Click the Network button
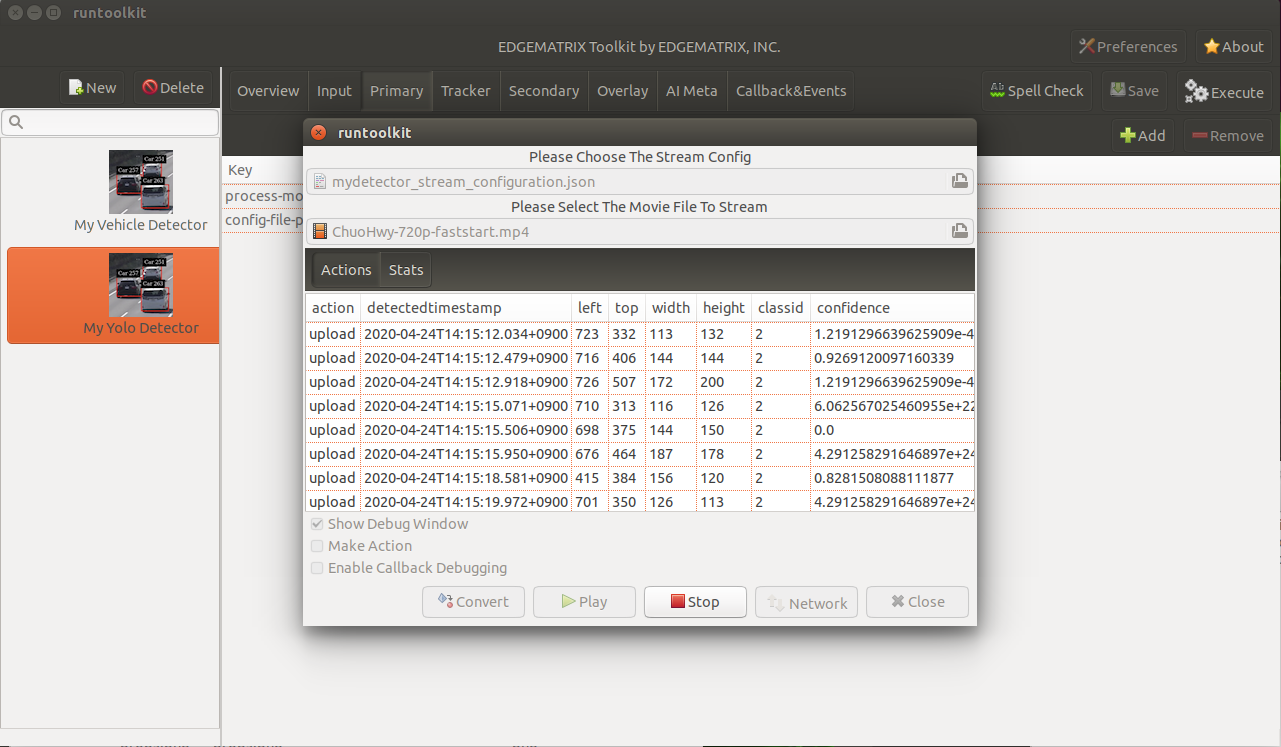The image size is (1281, 747). (x=806, y=602)
